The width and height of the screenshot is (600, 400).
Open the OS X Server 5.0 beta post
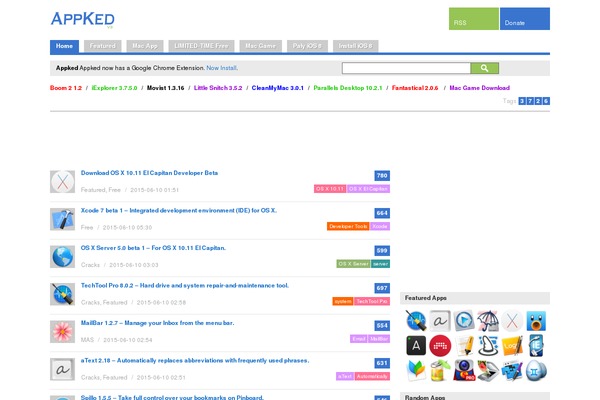tap(153, 248)
